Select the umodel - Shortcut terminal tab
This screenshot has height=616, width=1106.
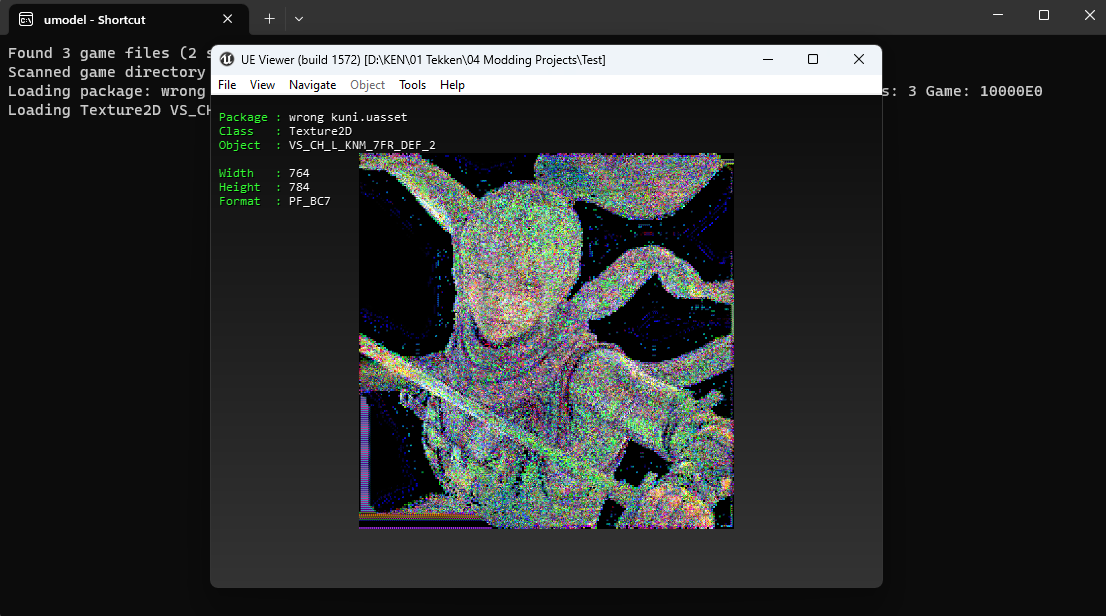tap(128, 20)
